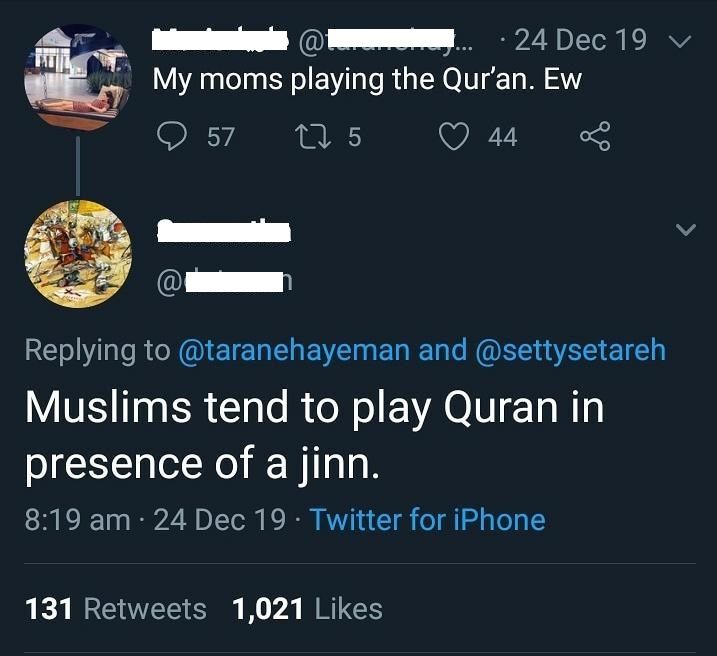
Task: Open the reply author's battle-painting avatar
Action: click(x=77, y=254)
